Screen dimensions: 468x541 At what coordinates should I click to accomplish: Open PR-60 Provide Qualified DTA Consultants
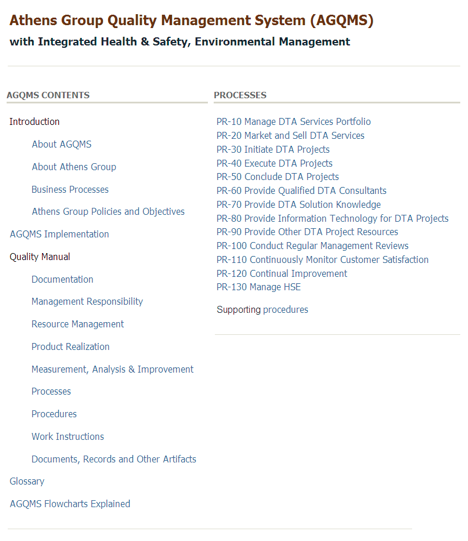(x=301, y=191)
